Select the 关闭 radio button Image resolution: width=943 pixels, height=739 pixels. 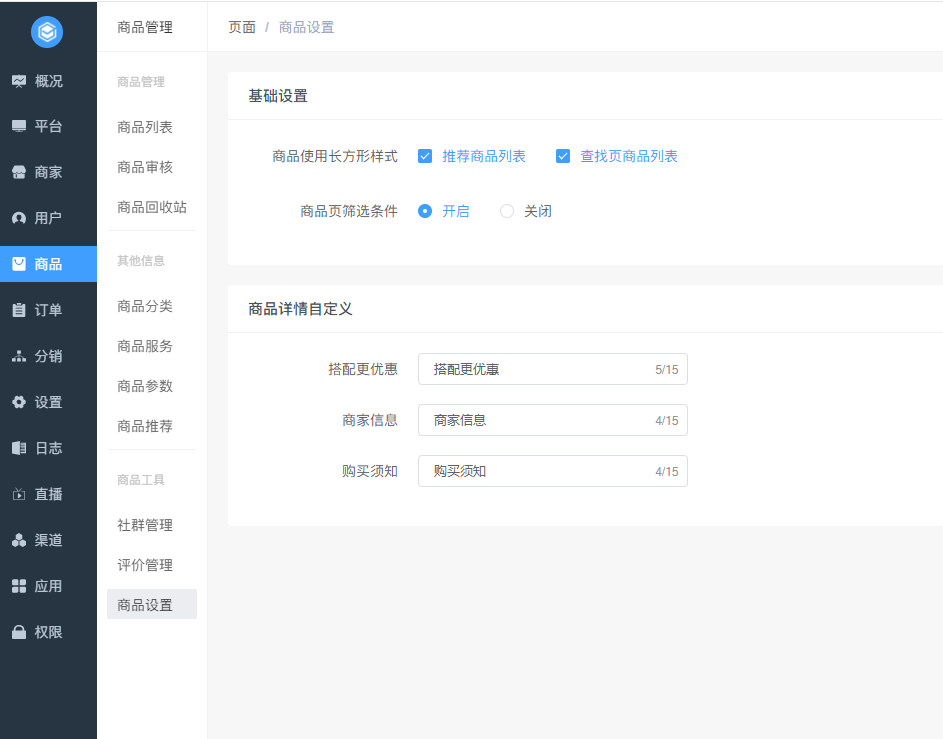click(x=507, y=211)
